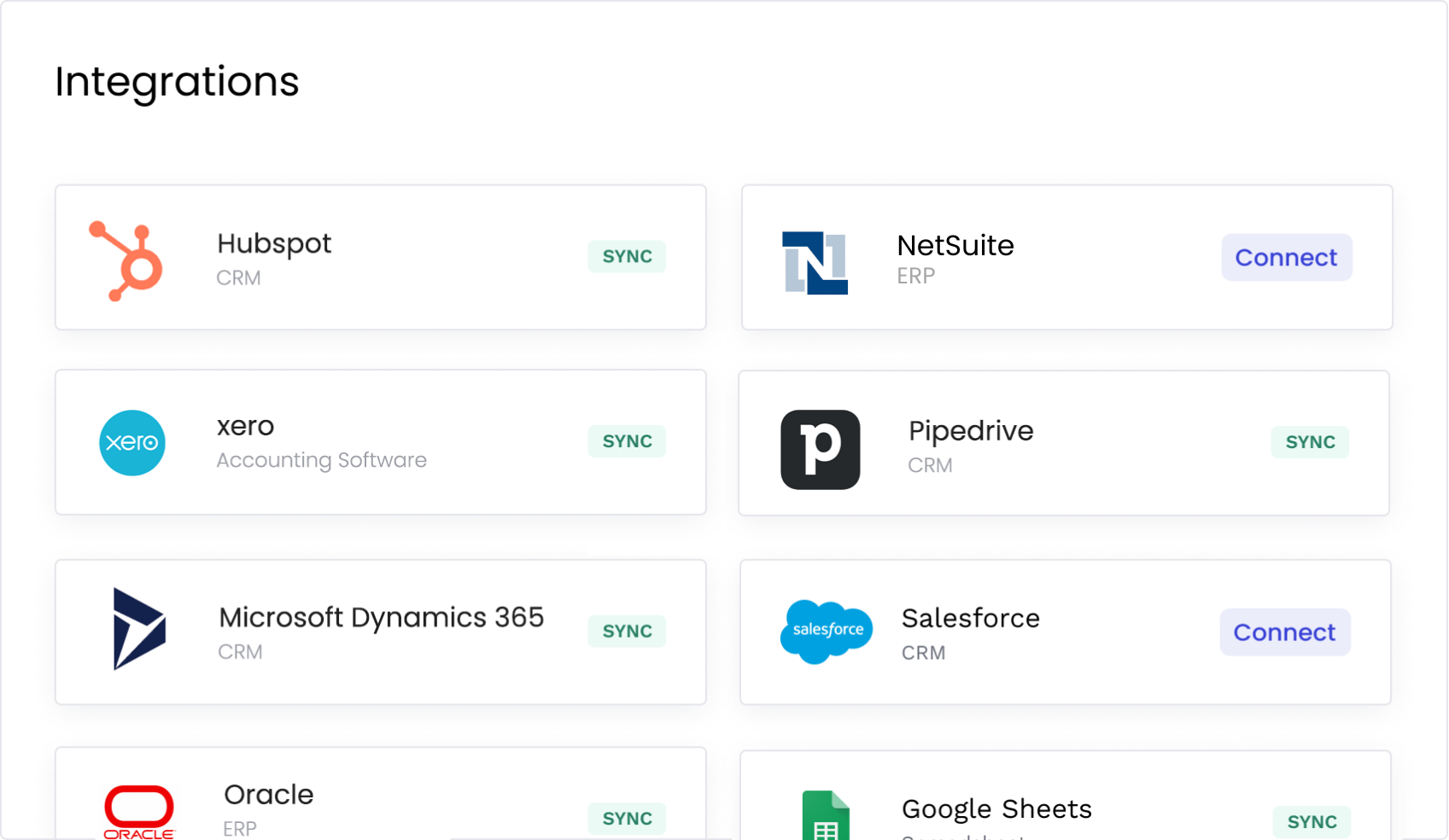Click the CRM label under Pipedrive
The width and height of the screenshot is (1449, 840).
click(x=930, y=465)
